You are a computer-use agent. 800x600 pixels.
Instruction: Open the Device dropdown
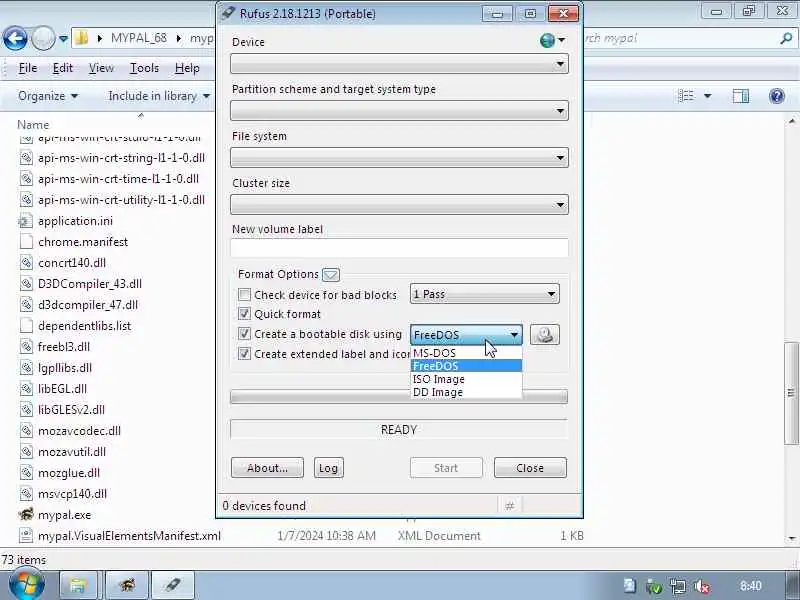(399, 64)
